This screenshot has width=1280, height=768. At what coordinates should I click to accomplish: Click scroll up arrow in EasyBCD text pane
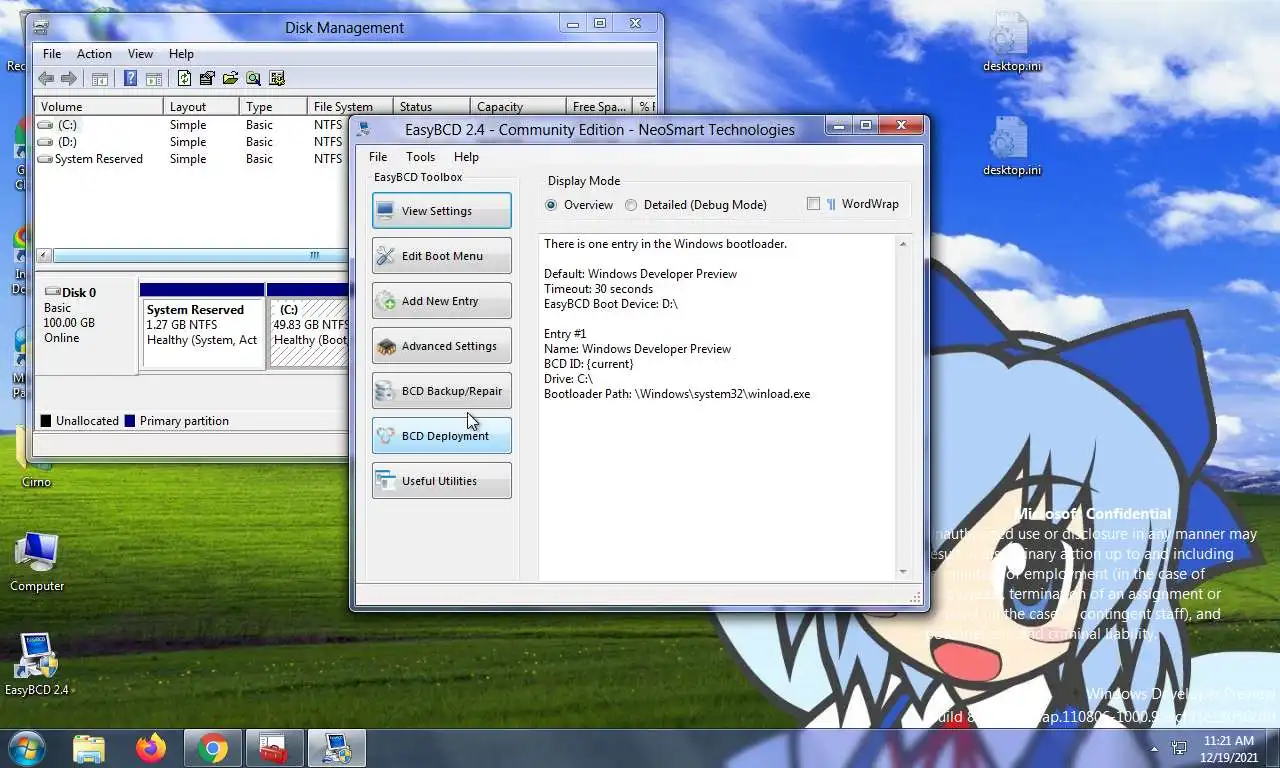[903, 244]
